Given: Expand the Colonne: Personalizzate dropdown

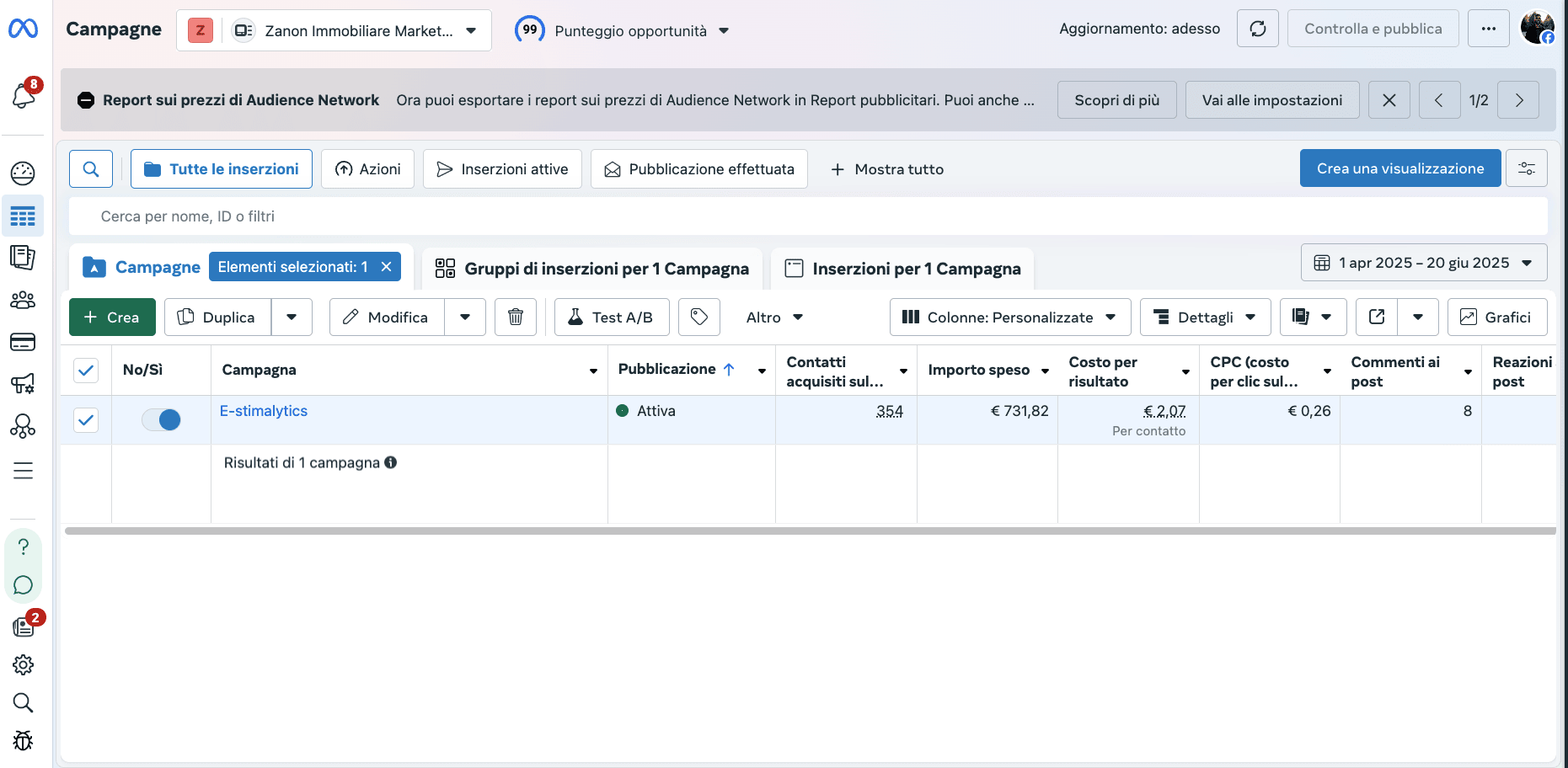Looking at the screenshot, I should pyautogui.click(x=1009, y=317).
